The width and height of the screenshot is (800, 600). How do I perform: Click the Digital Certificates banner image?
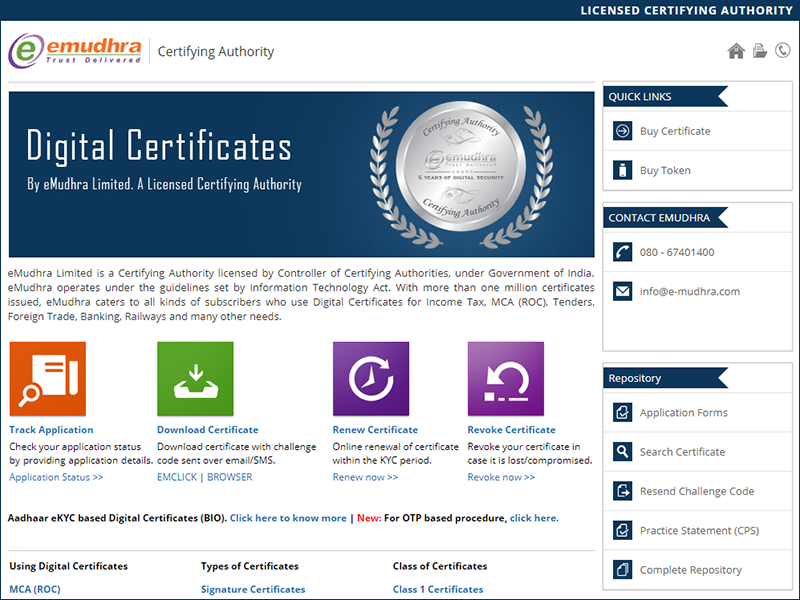[302, 174]
